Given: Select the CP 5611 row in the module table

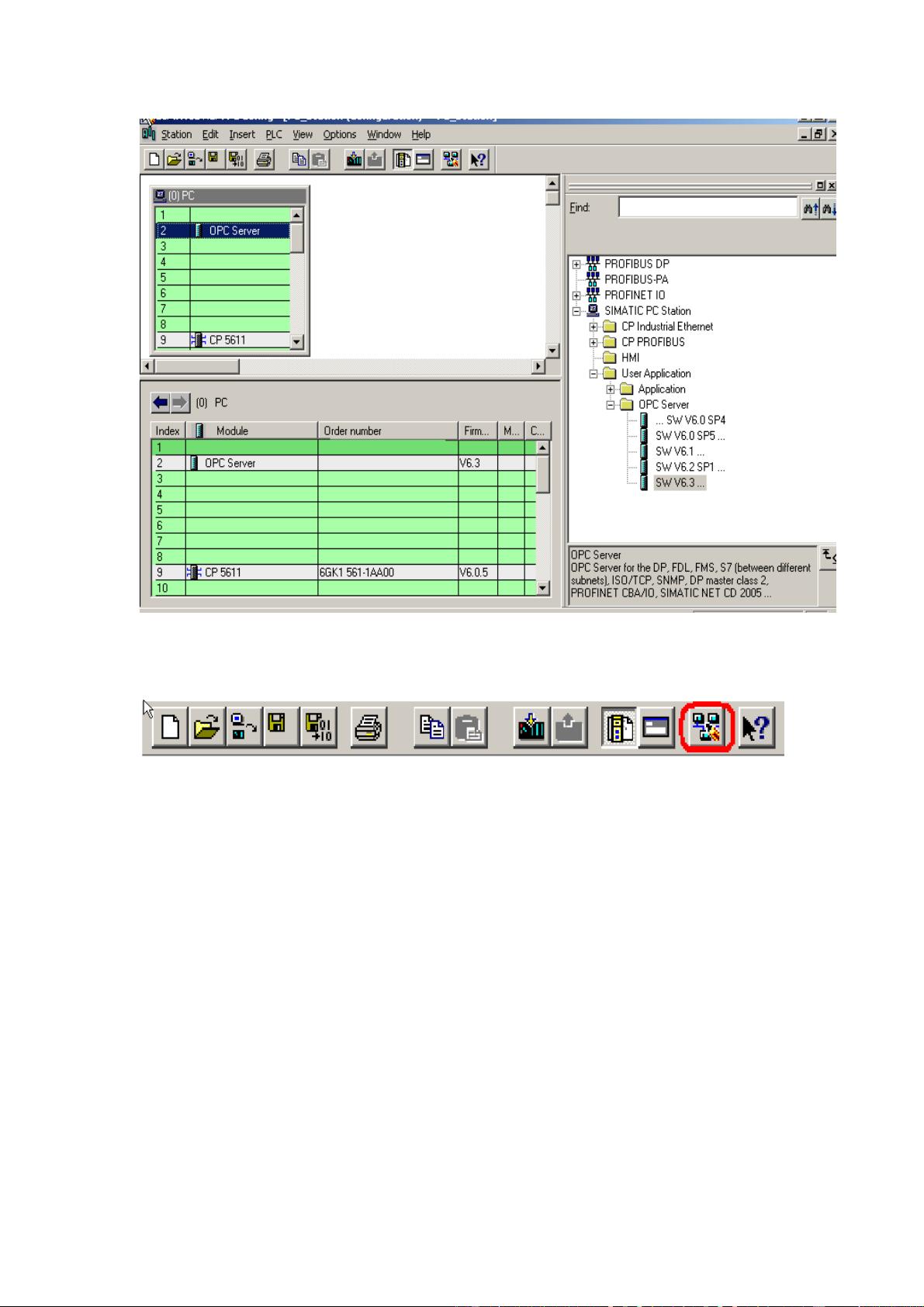Looking at the screenshot, I should [x=223, y=572].
